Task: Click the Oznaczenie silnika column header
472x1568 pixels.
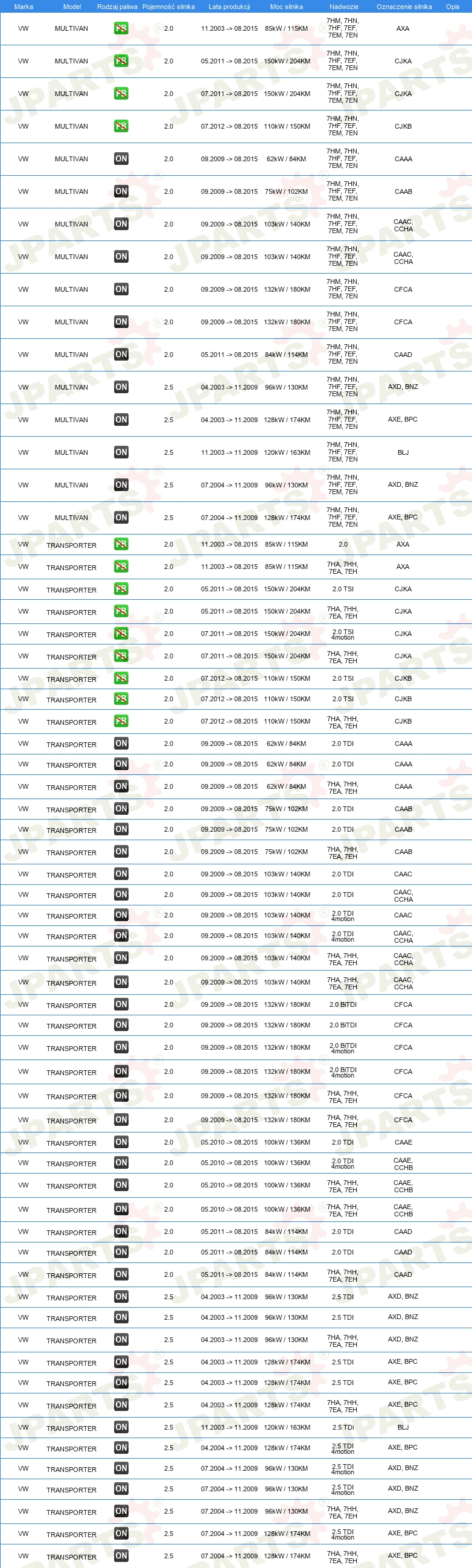Action: click(404, 7)
